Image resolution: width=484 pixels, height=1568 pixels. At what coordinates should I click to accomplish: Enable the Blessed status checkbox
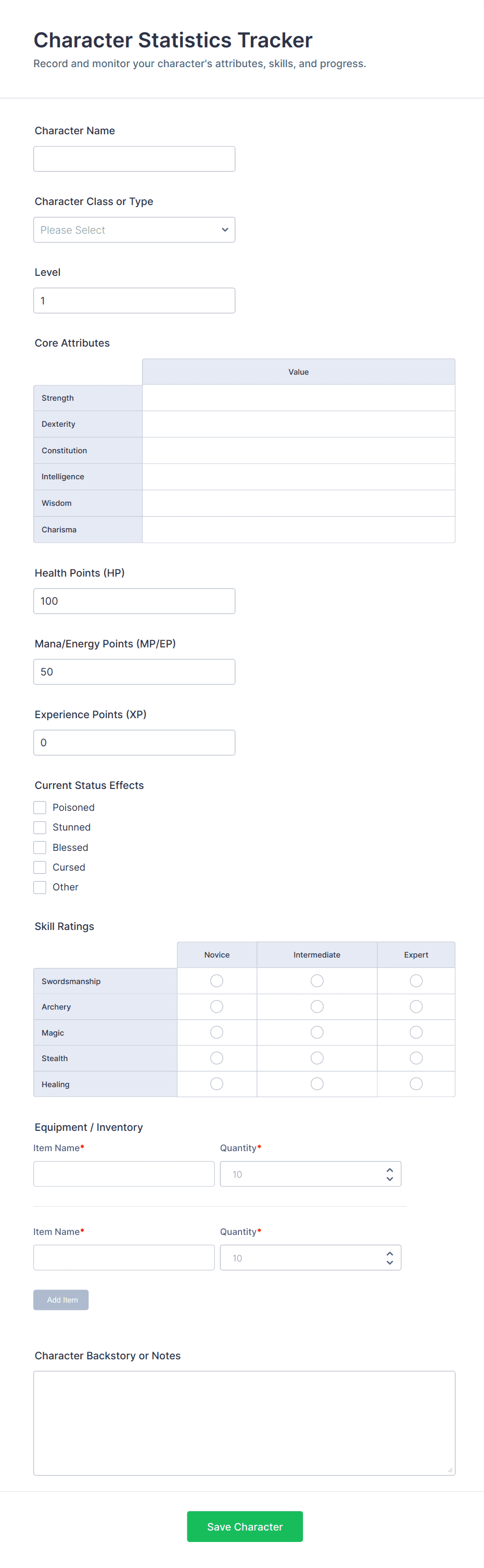pyautogui.click(x=40, y=847)
